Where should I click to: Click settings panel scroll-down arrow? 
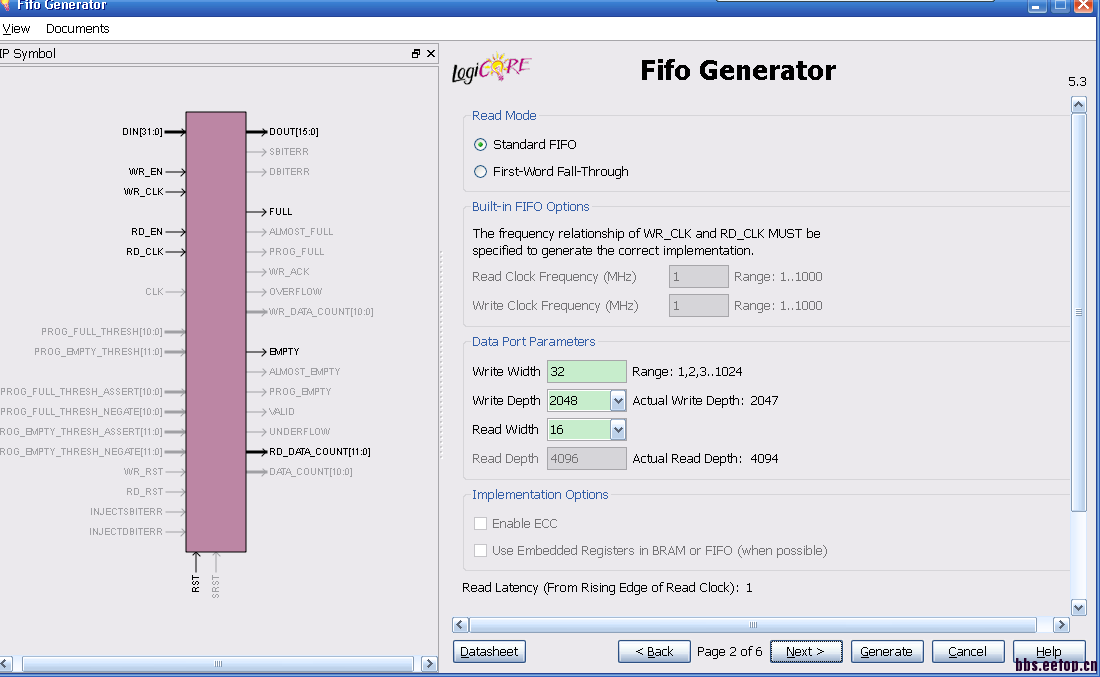1079,608
